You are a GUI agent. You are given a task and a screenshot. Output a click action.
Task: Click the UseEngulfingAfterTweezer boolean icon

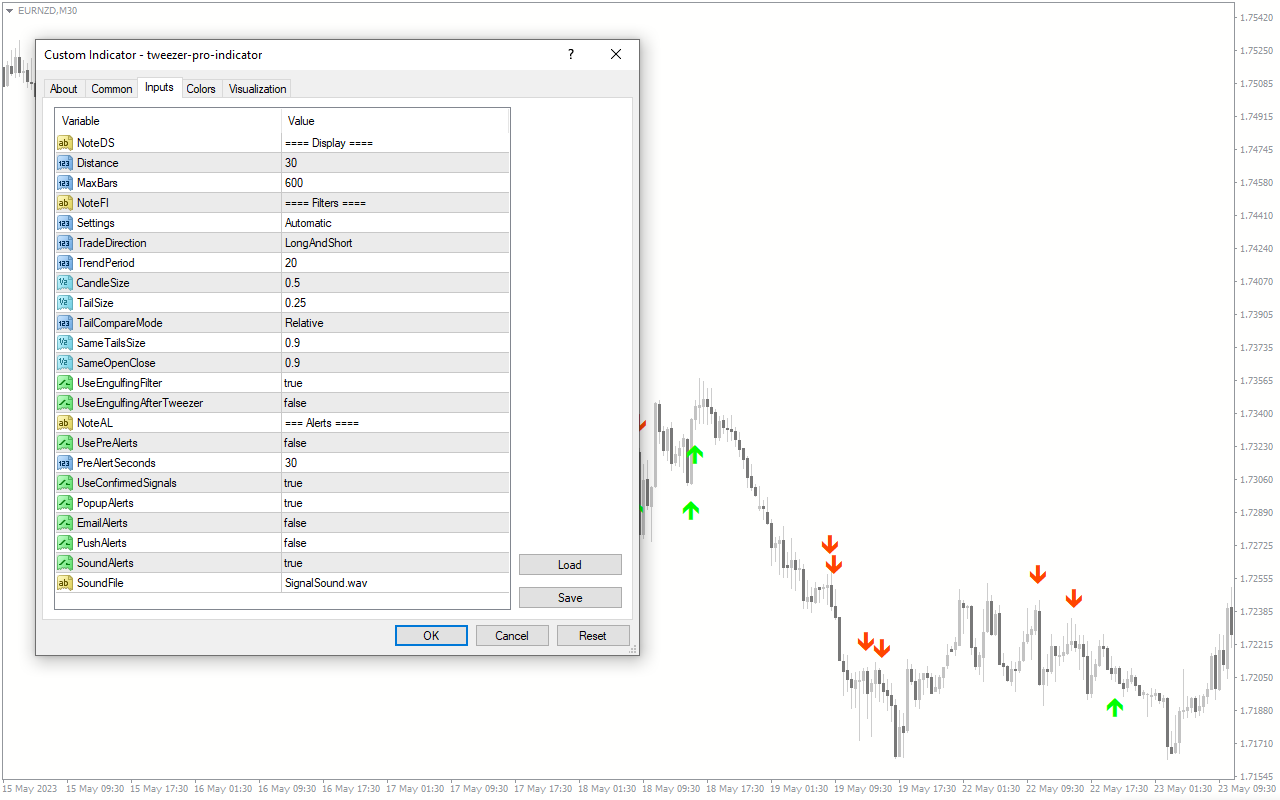pyautogui.click(x=65, y=403)
